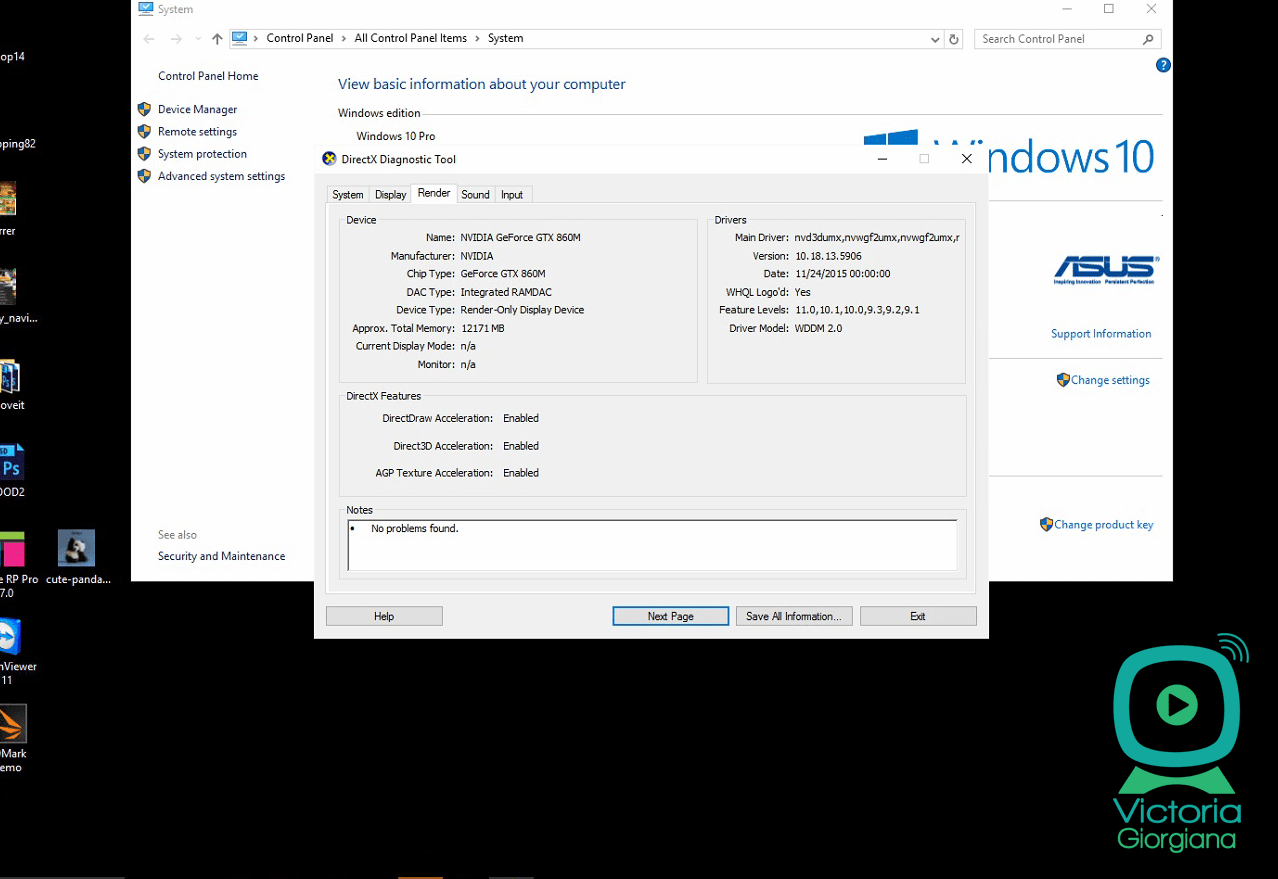Click Change settings link
This screenshot has width=1278, height=879.
(x=1110, y=380)
